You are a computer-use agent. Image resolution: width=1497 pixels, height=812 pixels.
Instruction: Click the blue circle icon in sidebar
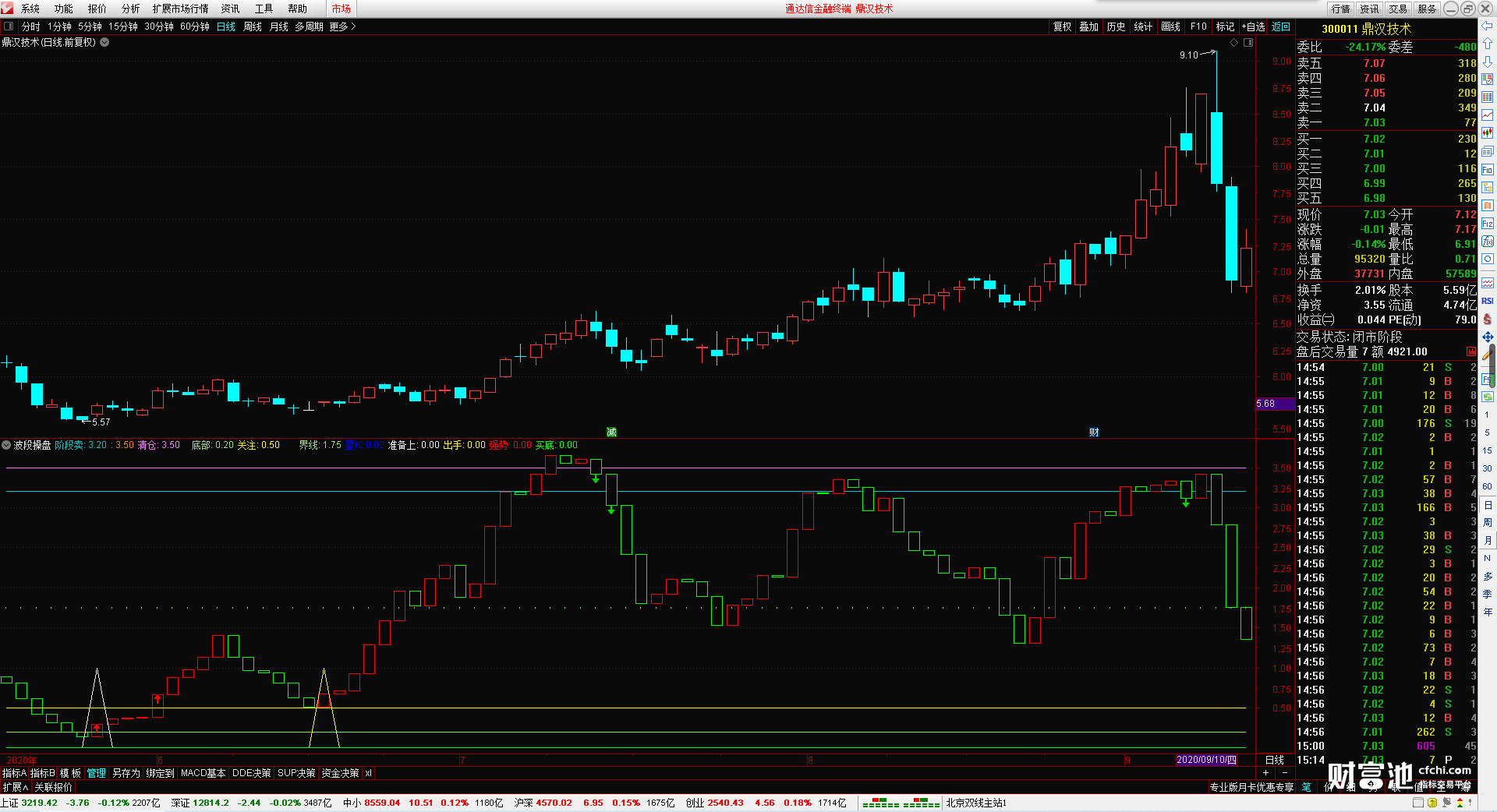click(1488, 259)
